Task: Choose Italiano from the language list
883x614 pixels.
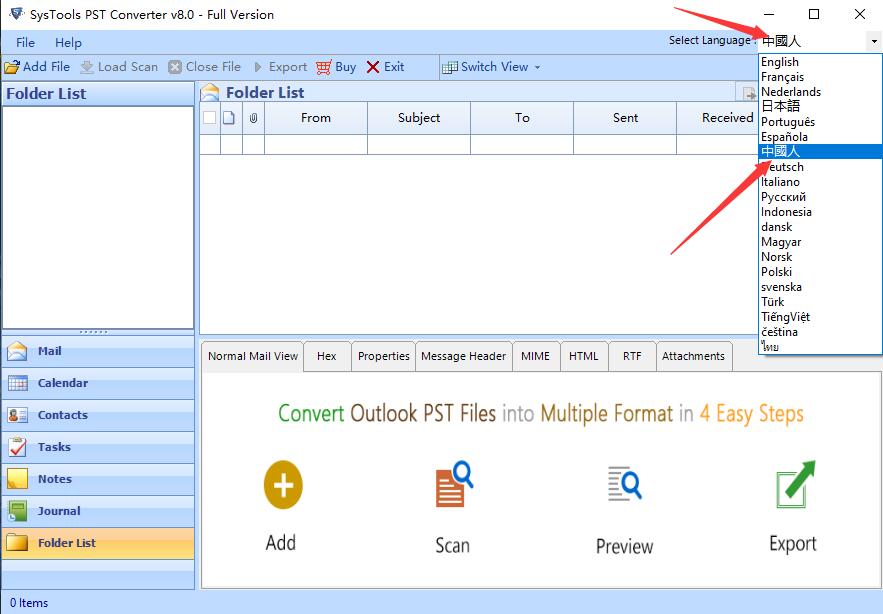Action: coord(820,182)
